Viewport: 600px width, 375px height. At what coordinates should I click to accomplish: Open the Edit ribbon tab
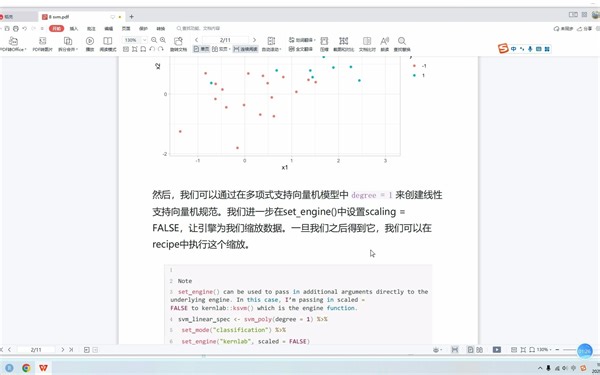coord(109,29)
